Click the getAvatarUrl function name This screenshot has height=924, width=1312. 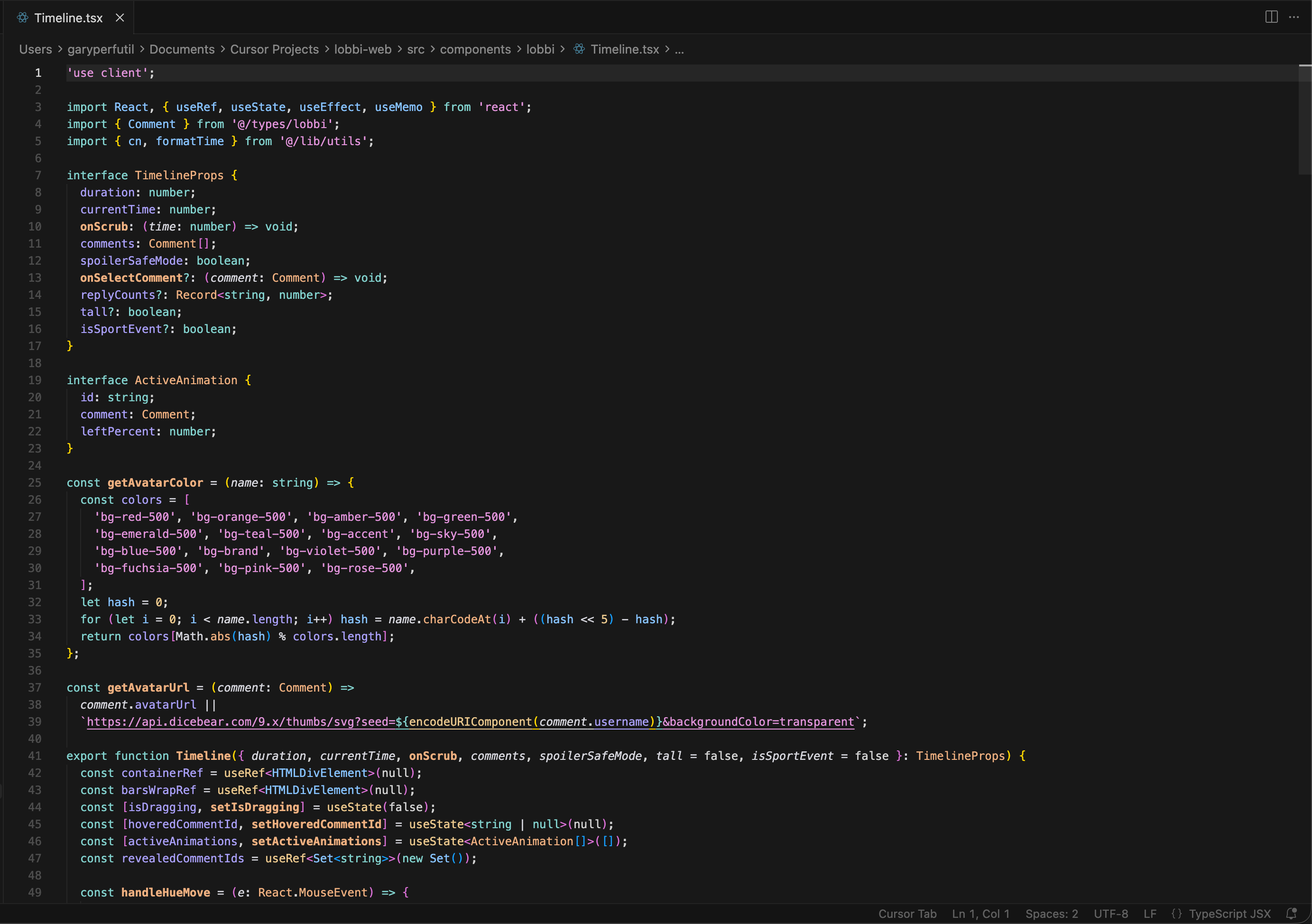point(148,687)
